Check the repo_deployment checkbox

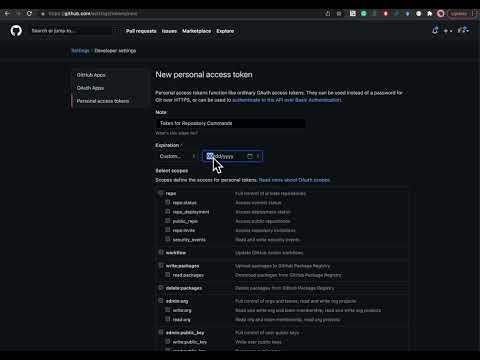pos(168,212)
